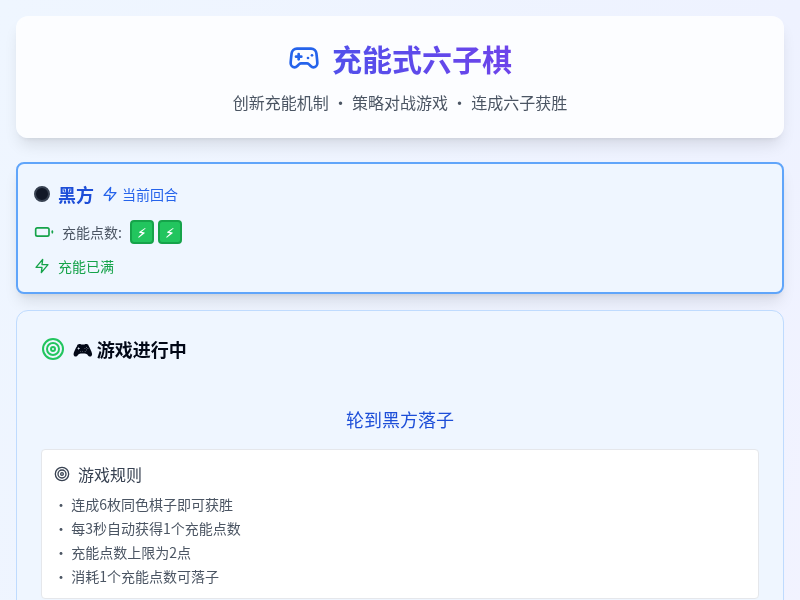Click the battery icon beside 充能点数
This screenshot has height=600, width=800.
pos(44,233)
